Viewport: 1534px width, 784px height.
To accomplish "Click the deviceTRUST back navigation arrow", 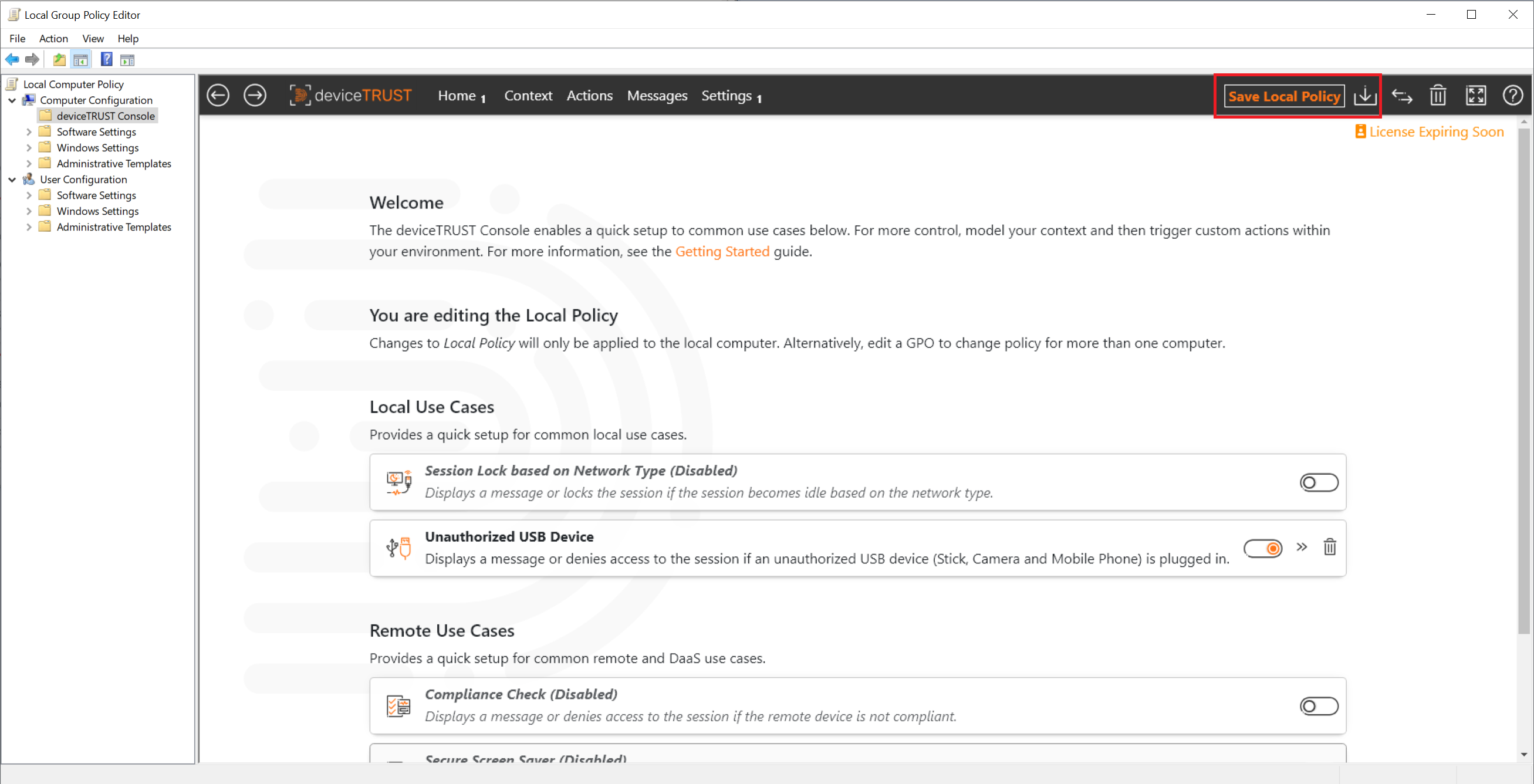I will coord(218,95).
